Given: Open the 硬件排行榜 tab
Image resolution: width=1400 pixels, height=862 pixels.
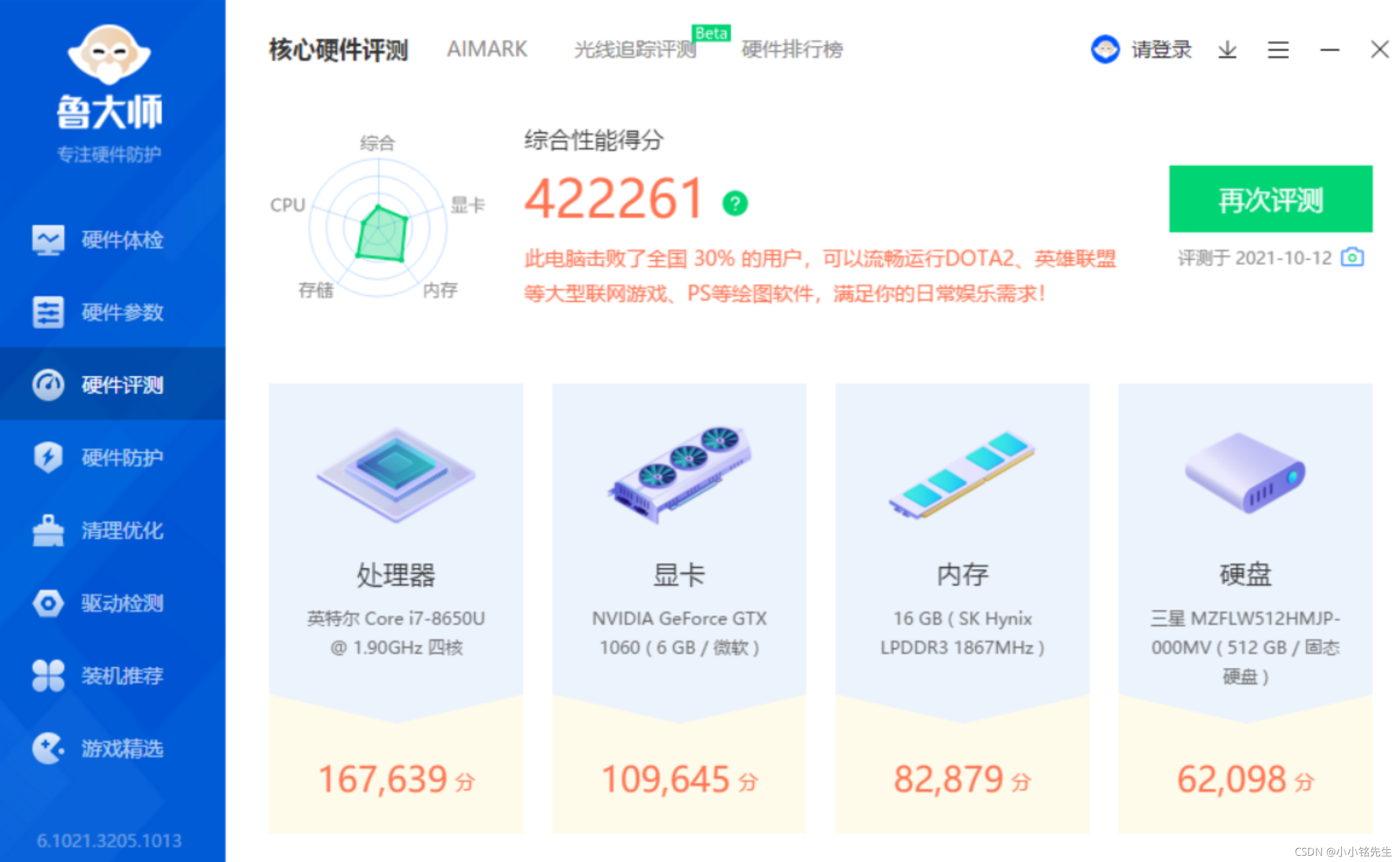Looking at the screenshot, I should pos(792,50).
